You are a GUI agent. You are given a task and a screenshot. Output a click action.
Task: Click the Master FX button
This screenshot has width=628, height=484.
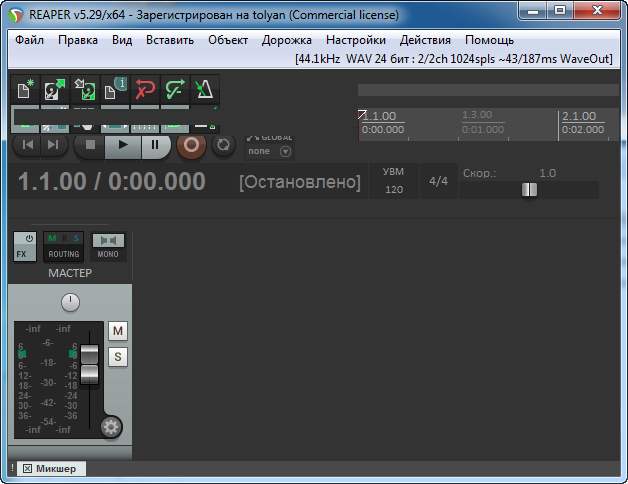25,246
